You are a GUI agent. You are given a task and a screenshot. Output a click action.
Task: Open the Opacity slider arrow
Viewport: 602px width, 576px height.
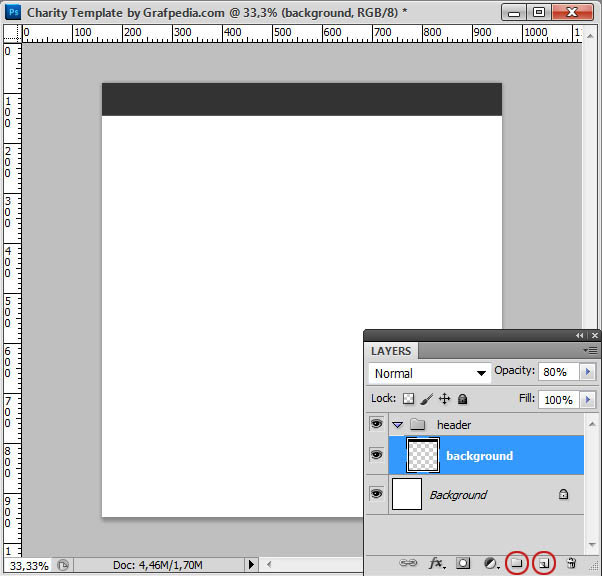[x=587, y=371]
